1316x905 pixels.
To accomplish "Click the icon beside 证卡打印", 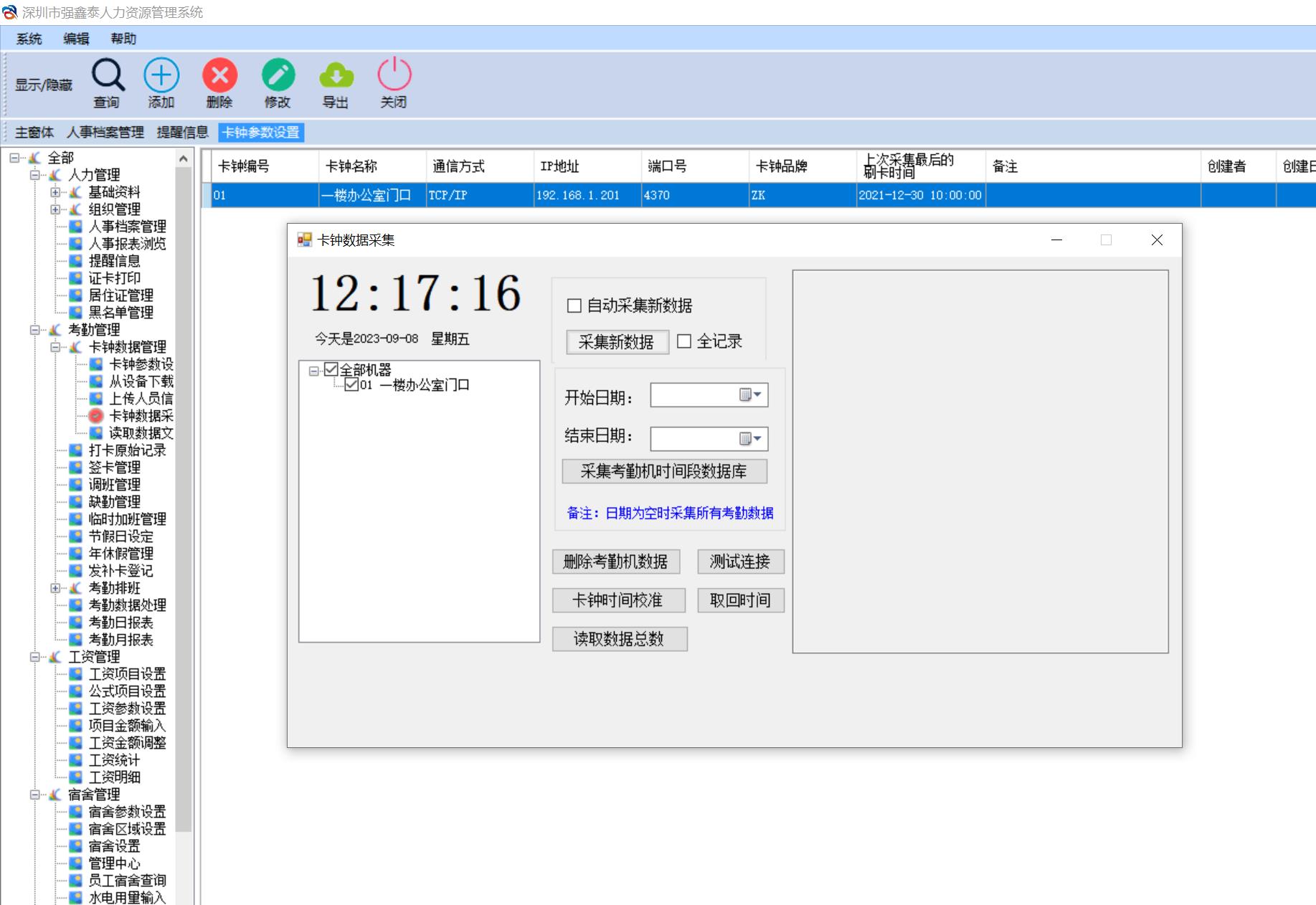I will (x=75, y=278).
